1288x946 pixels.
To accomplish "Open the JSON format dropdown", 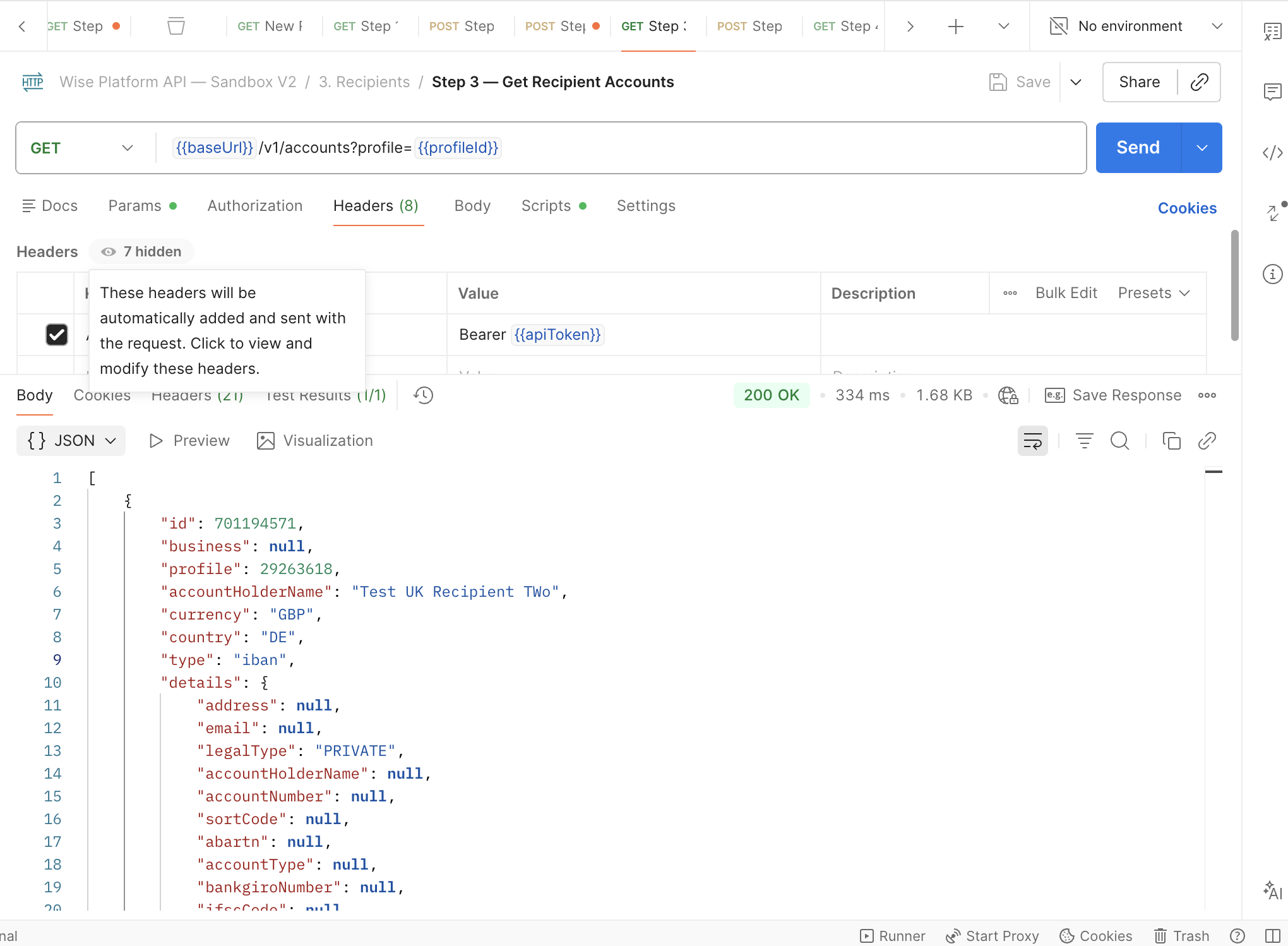I will (x=71, y=441).
